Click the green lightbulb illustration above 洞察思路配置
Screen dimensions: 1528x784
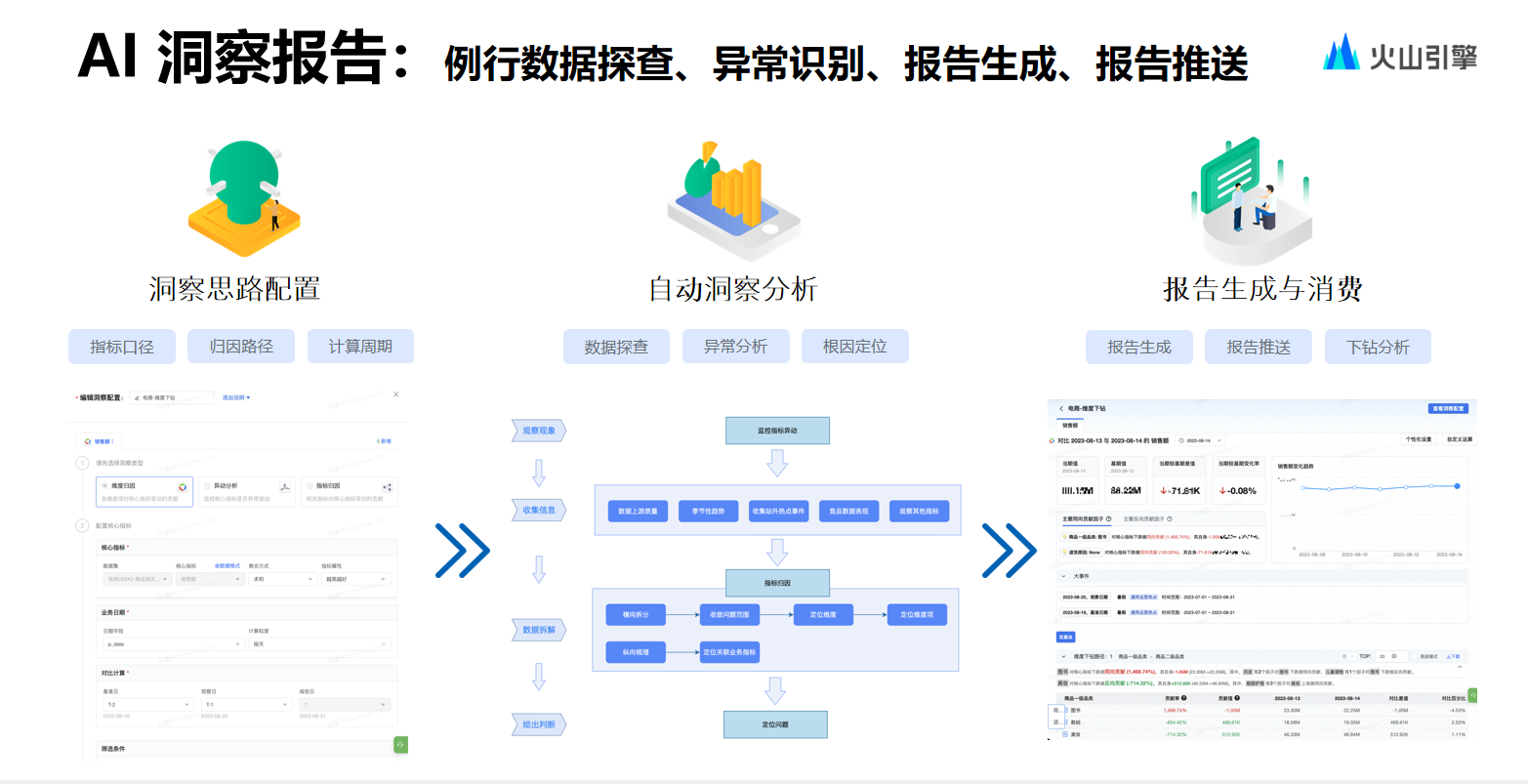[x=243, y=199]
